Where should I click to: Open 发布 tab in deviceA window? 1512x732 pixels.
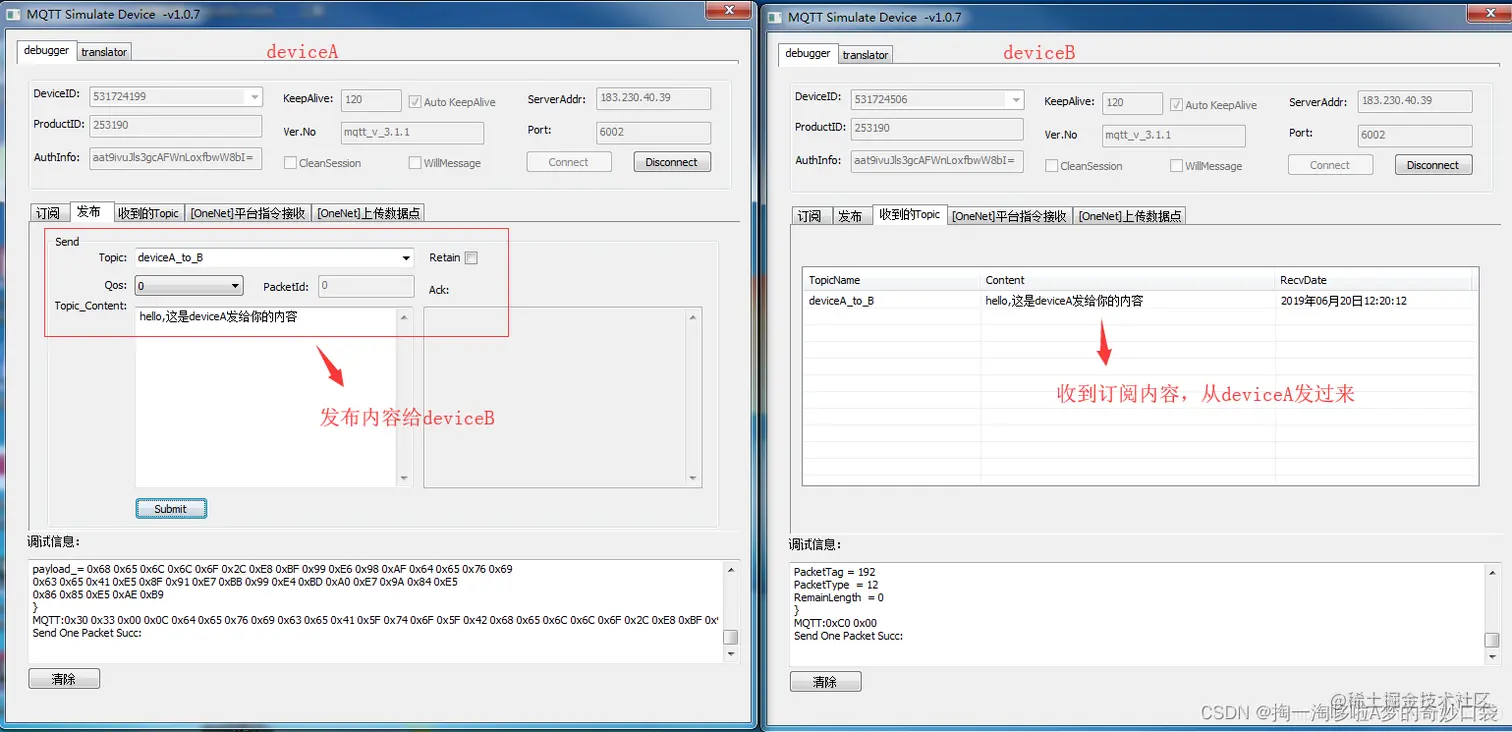tap(89, 211)
